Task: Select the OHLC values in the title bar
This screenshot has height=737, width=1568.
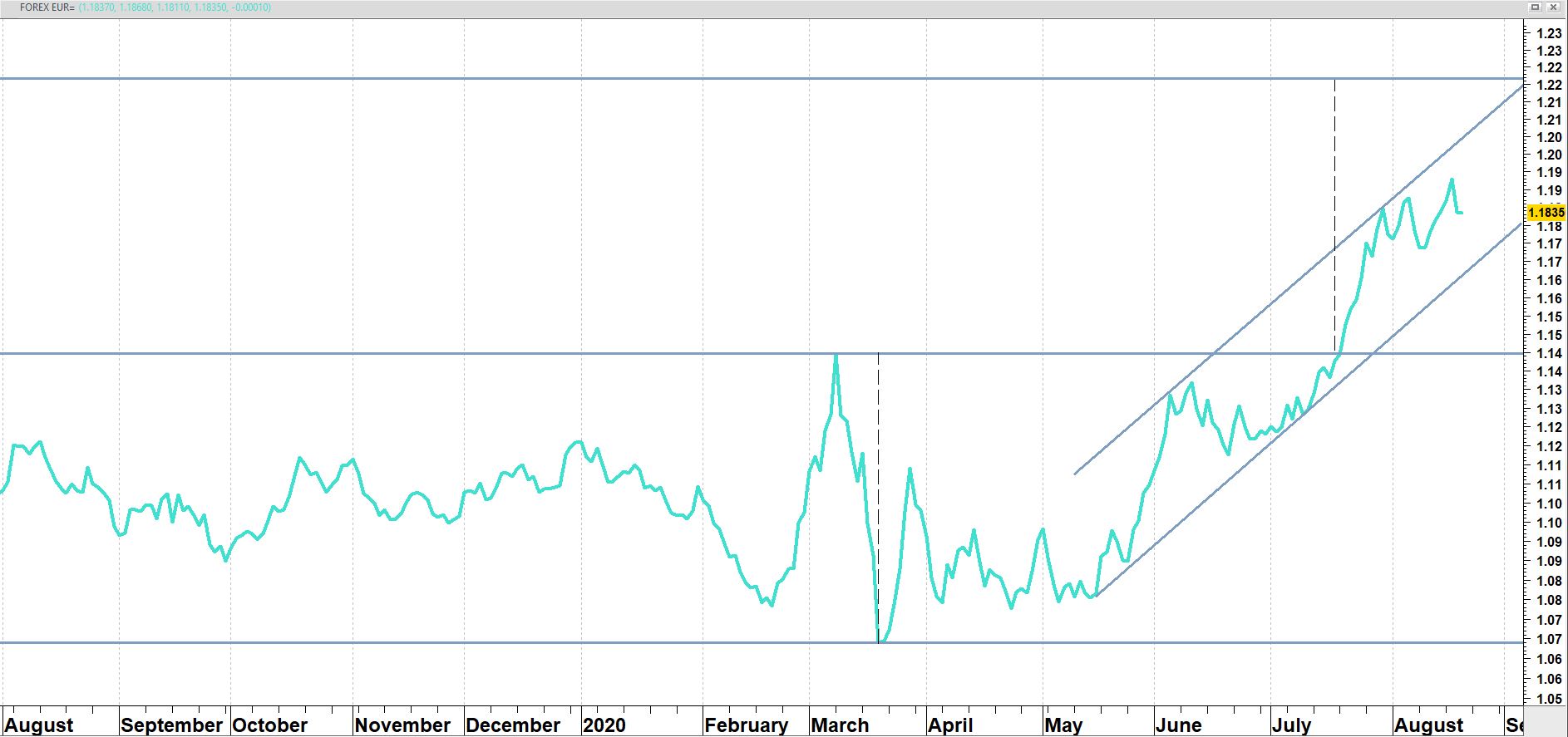Action: click(175, 7)
